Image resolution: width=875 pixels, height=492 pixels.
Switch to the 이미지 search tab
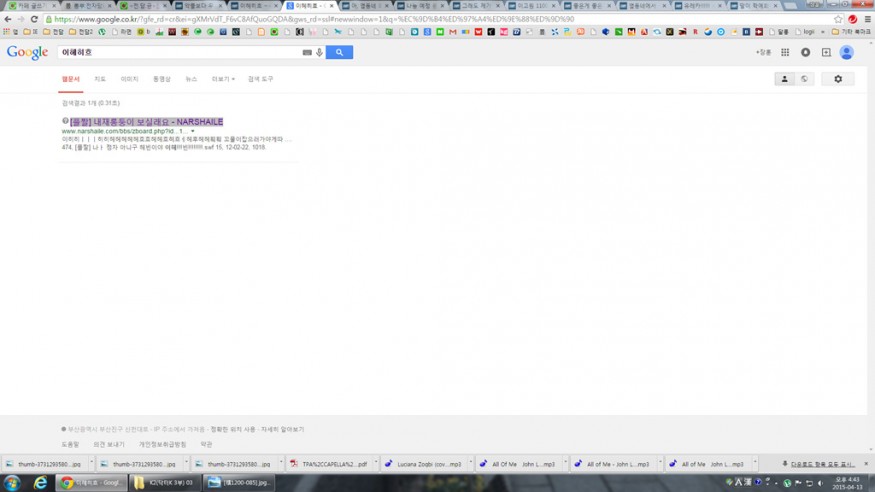click(129, 79)
